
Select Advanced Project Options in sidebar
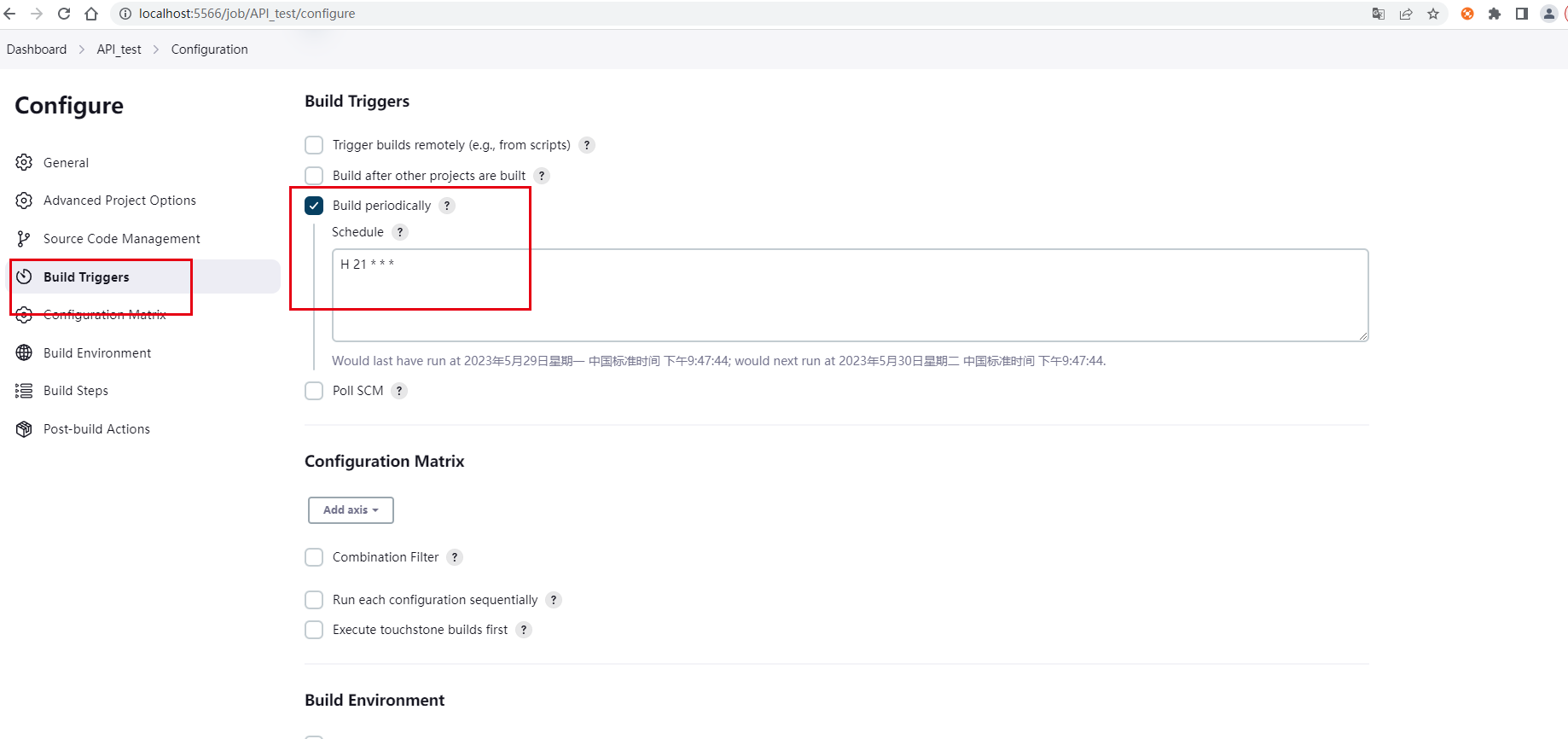click(119, 201)
